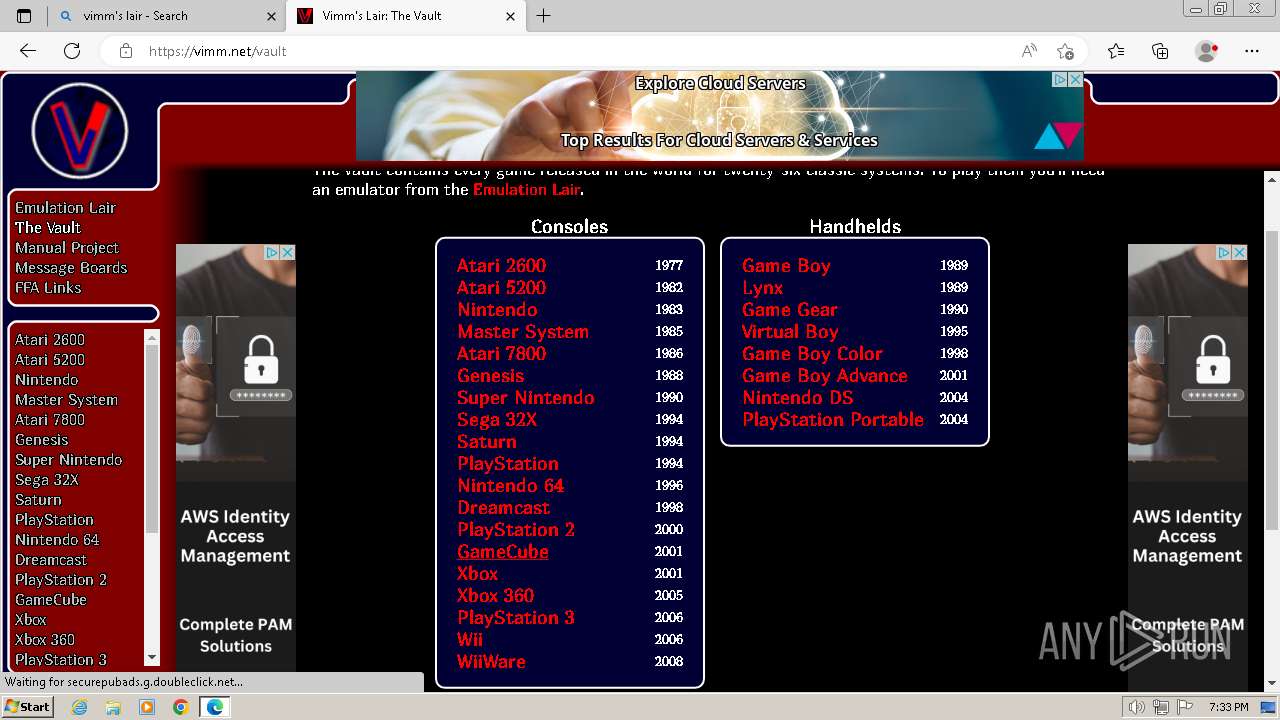View site info via padlock icon
1280x720 pixels.
tap(125, 51)
